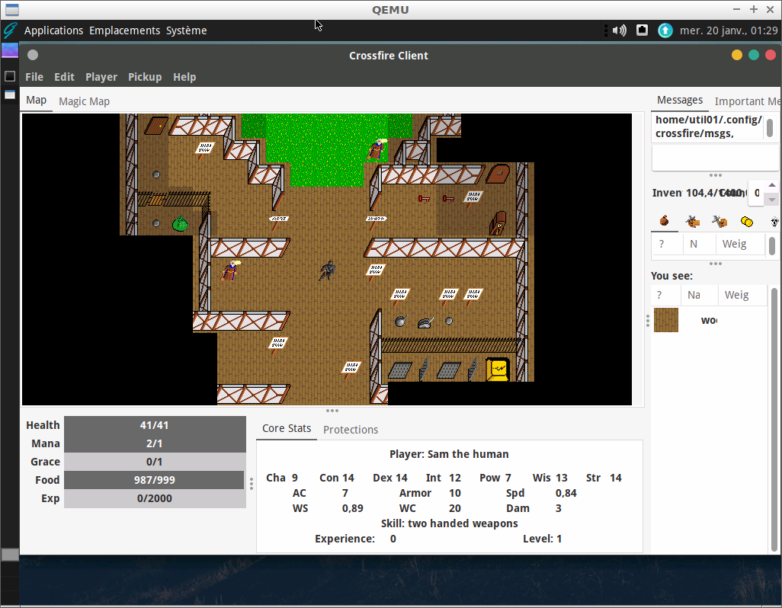782x608 pixels.
Task: Click the 'Player: Sam the human' text
Action: click(x=449, y=454)
